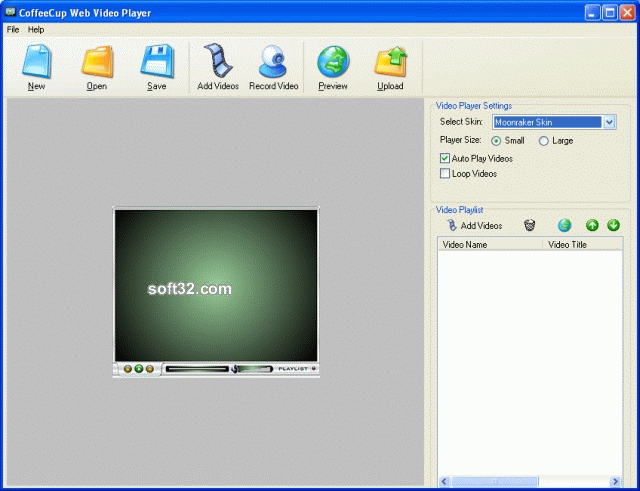
Task: Maximize the CoffeeCup Web Video Player window
Action: click(610, 13)
